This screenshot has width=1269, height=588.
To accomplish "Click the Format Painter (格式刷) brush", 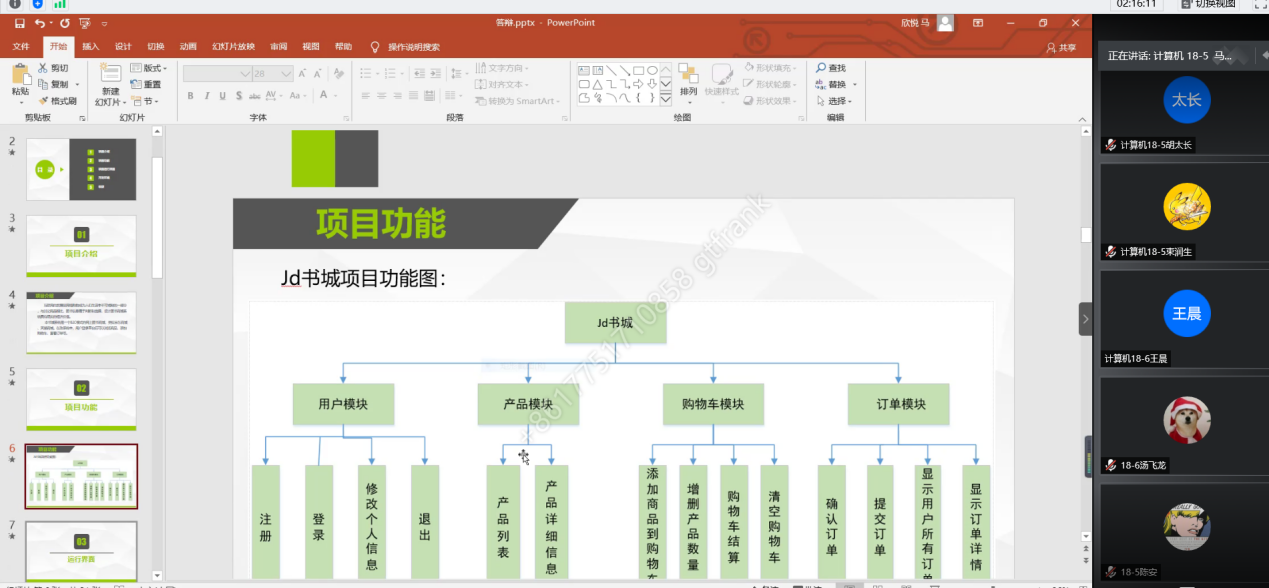I will [x=44, y=101].
